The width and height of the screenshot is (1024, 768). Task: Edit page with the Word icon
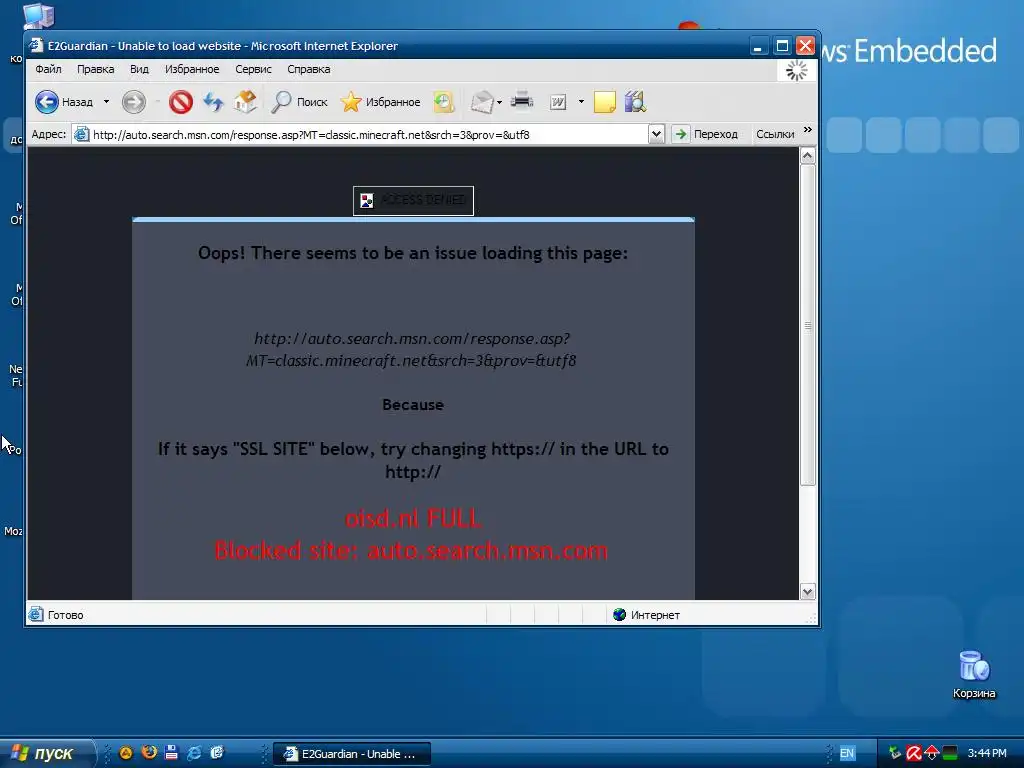(x=558, y=102)
